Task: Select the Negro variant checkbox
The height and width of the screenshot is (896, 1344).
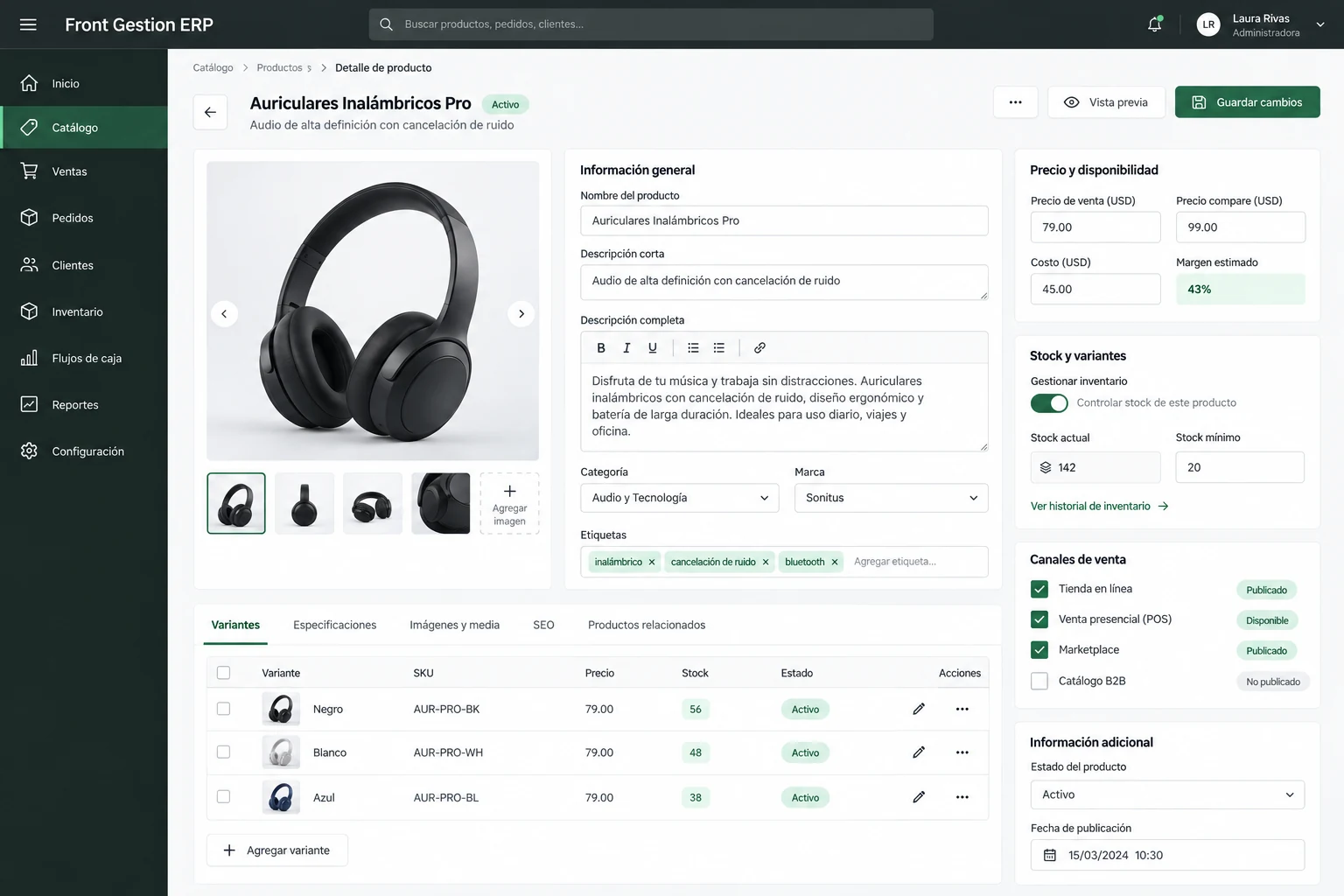Action: point(224,709)
